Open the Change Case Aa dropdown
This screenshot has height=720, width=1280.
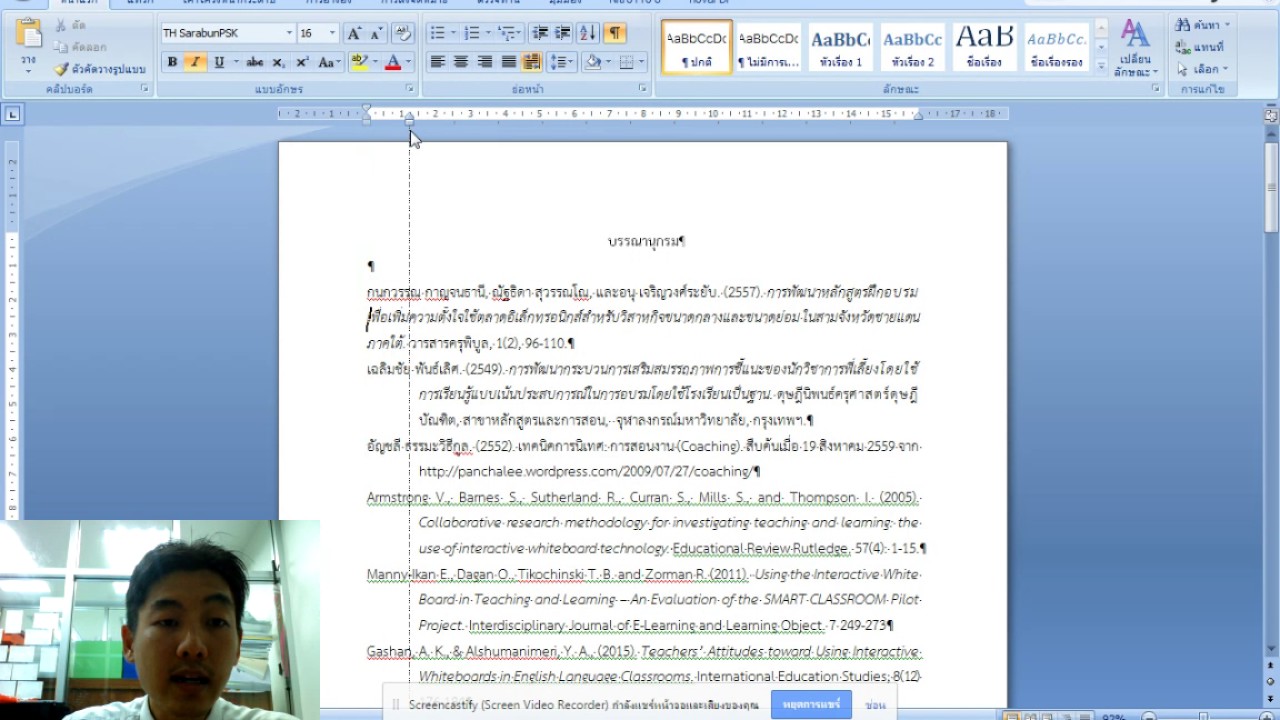click(329, 62)
